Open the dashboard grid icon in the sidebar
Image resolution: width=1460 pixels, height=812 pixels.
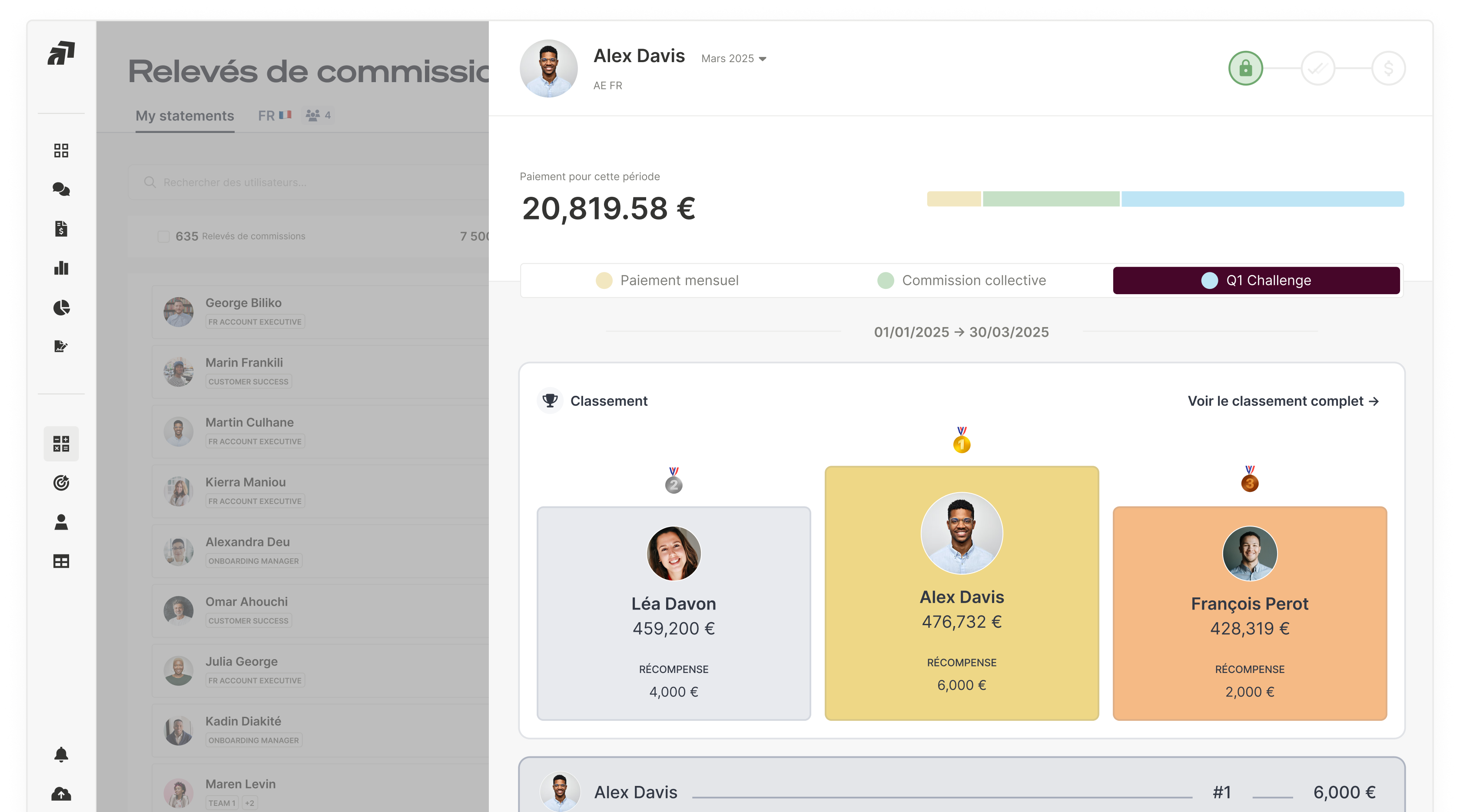61,150
